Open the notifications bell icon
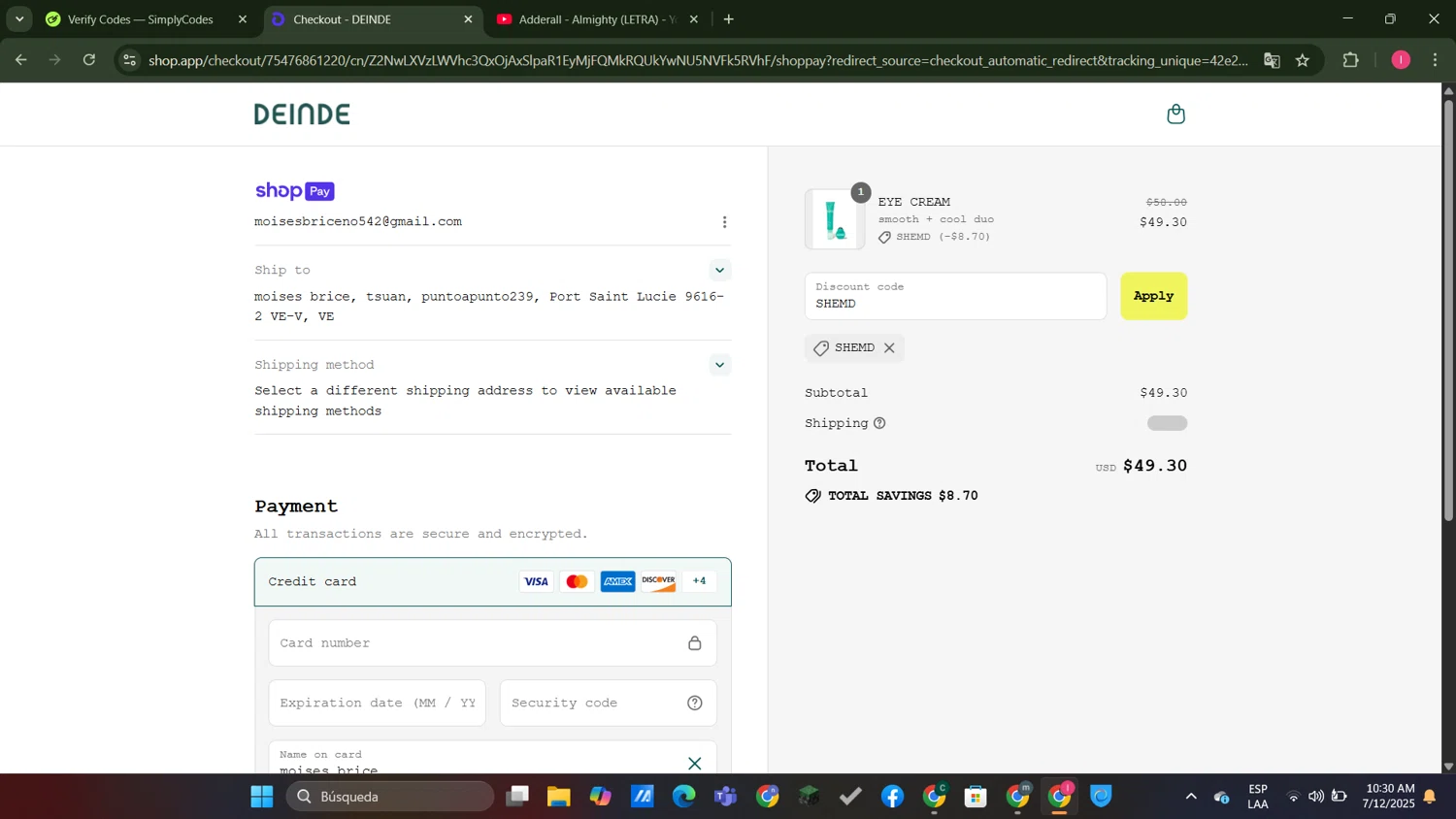Screen dimensions: 1456x819 [1430, 797]
